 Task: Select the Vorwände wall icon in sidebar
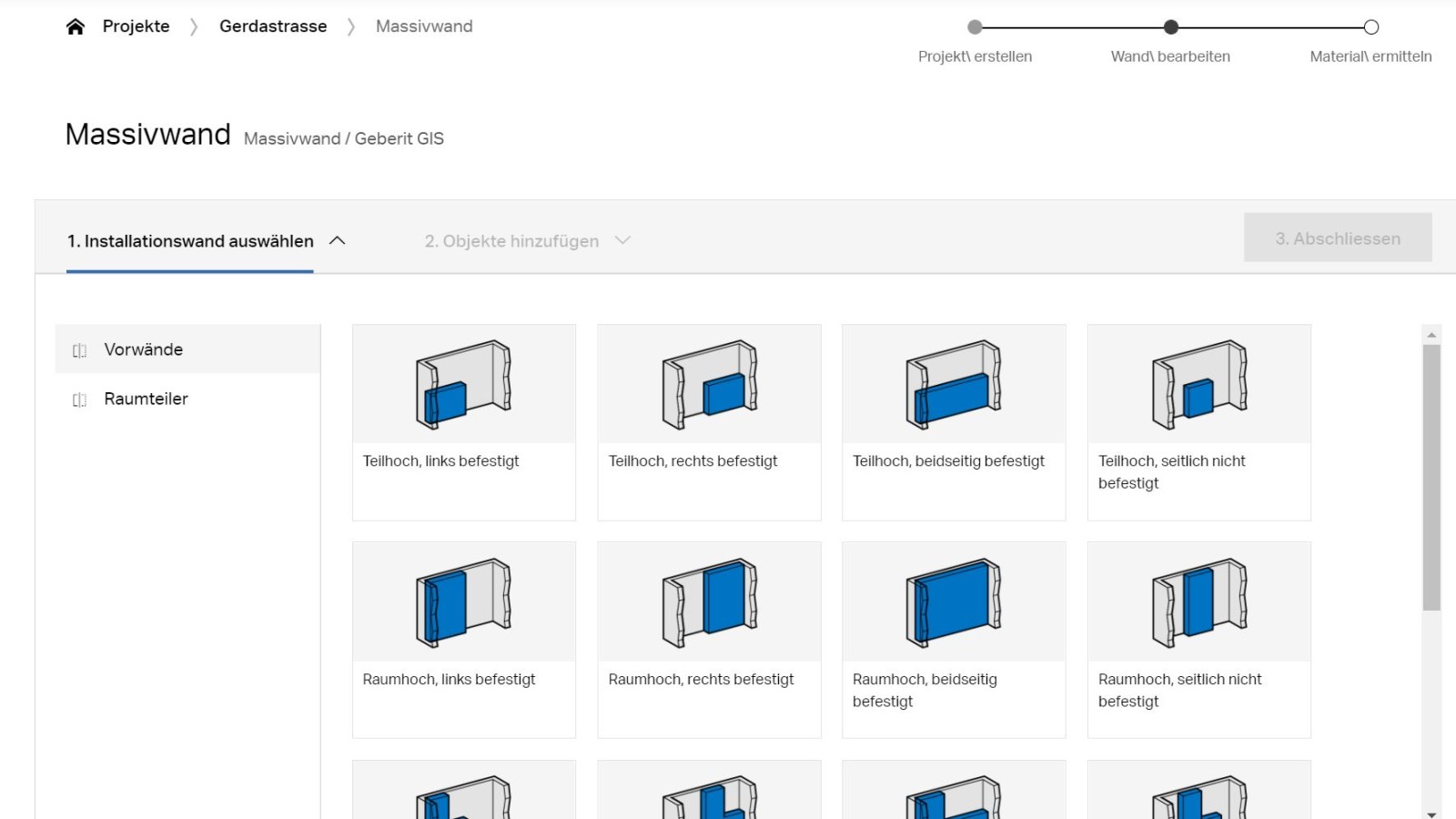(79, 349)
